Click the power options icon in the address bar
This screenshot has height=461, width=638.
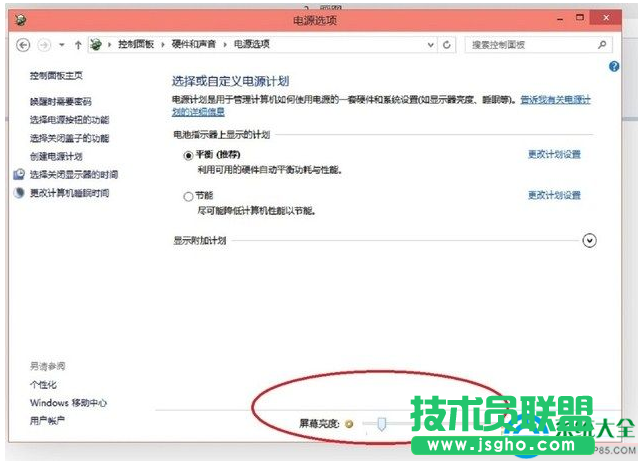(96, 44)
